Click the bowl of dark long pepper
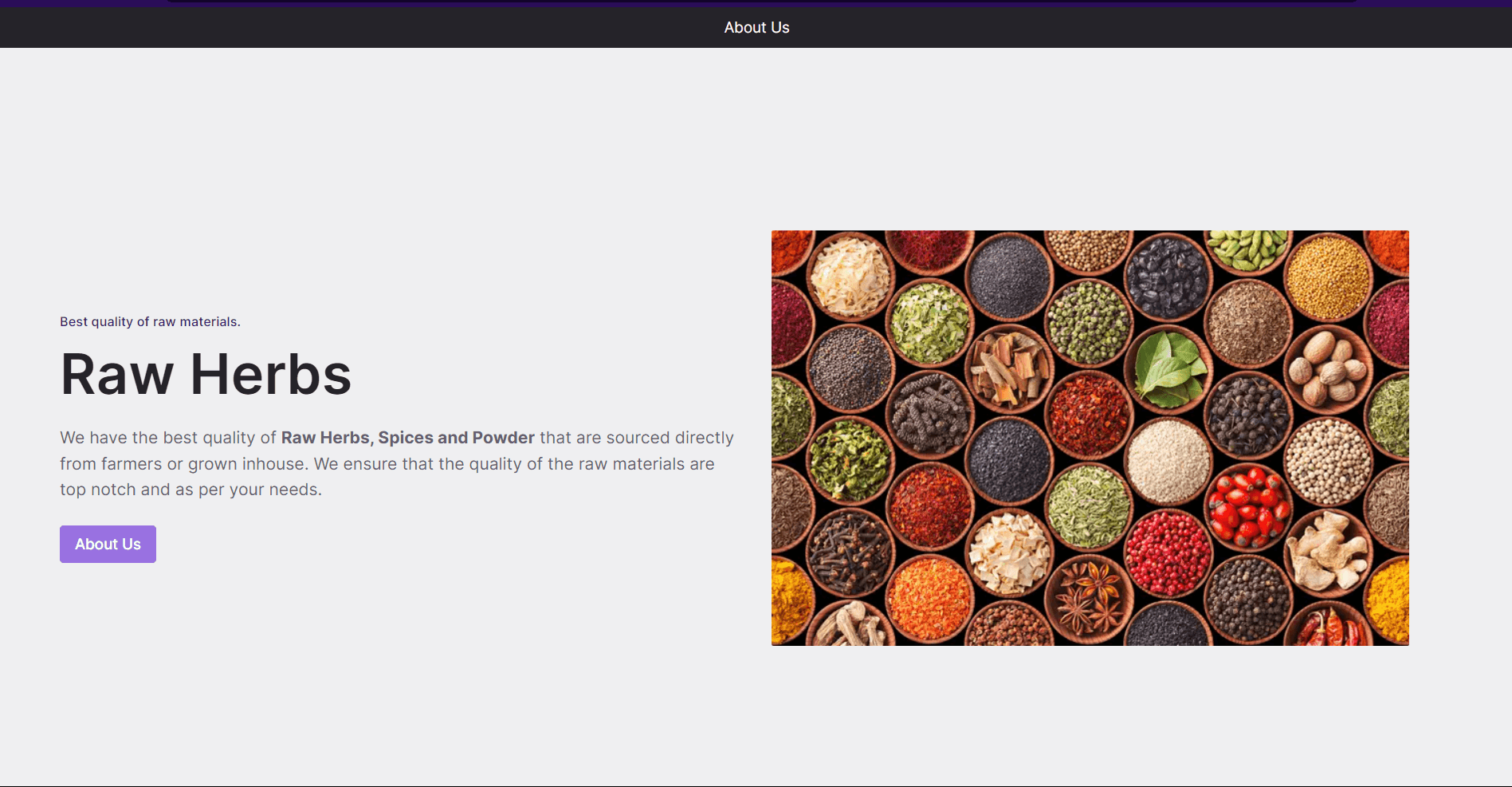Screen dimensions: 1512x787 pyautogui.click(x=929, y=415)
